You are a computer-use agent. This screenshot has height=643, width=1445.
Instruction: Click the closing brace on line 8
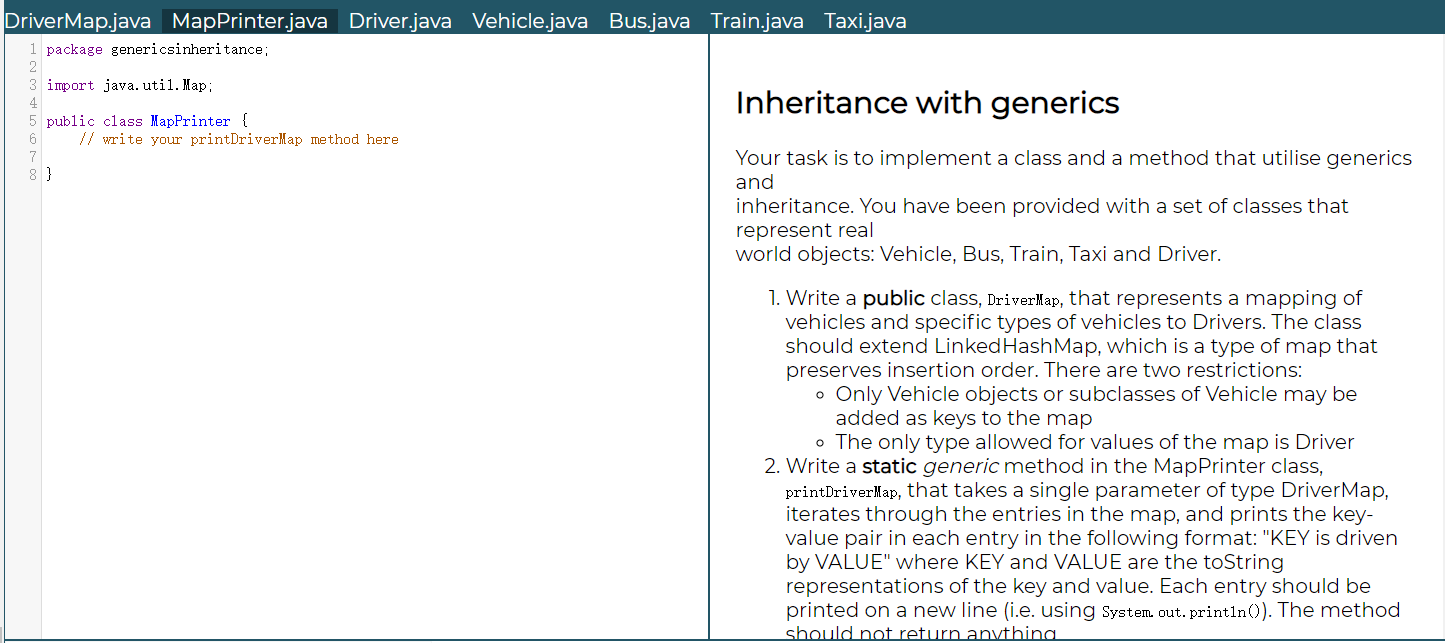tap(48, 173)
